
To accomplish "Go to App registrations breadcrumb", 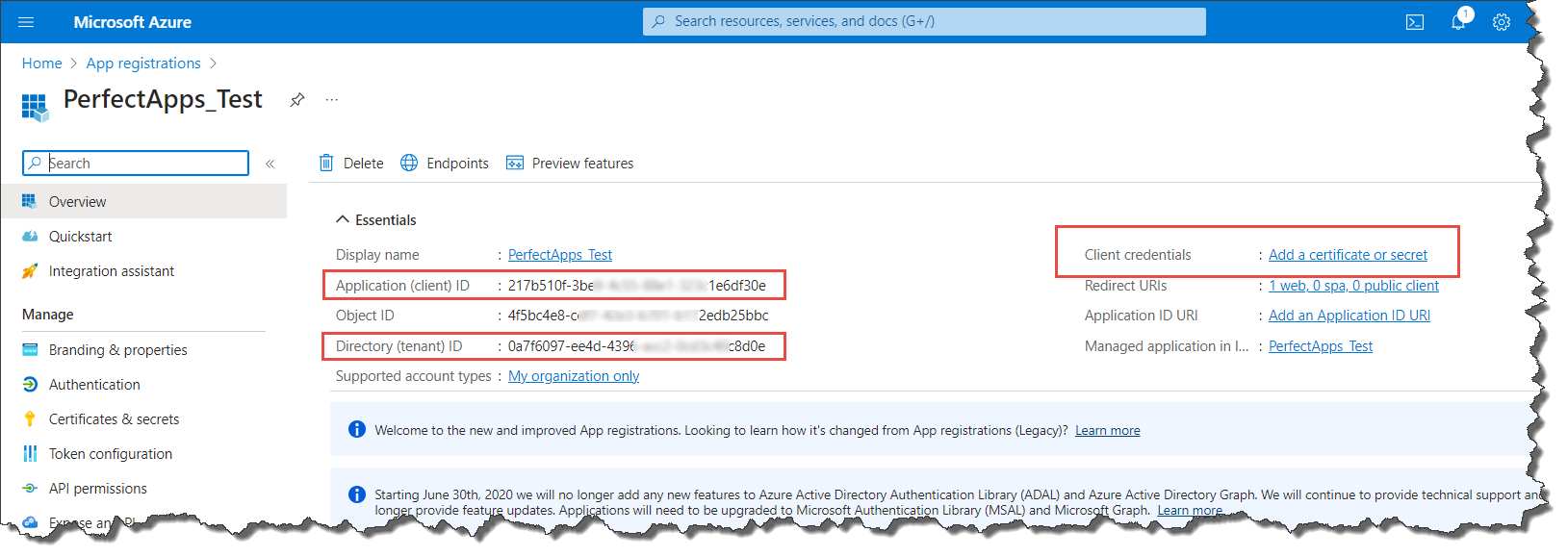I will (x=143, y=63).
